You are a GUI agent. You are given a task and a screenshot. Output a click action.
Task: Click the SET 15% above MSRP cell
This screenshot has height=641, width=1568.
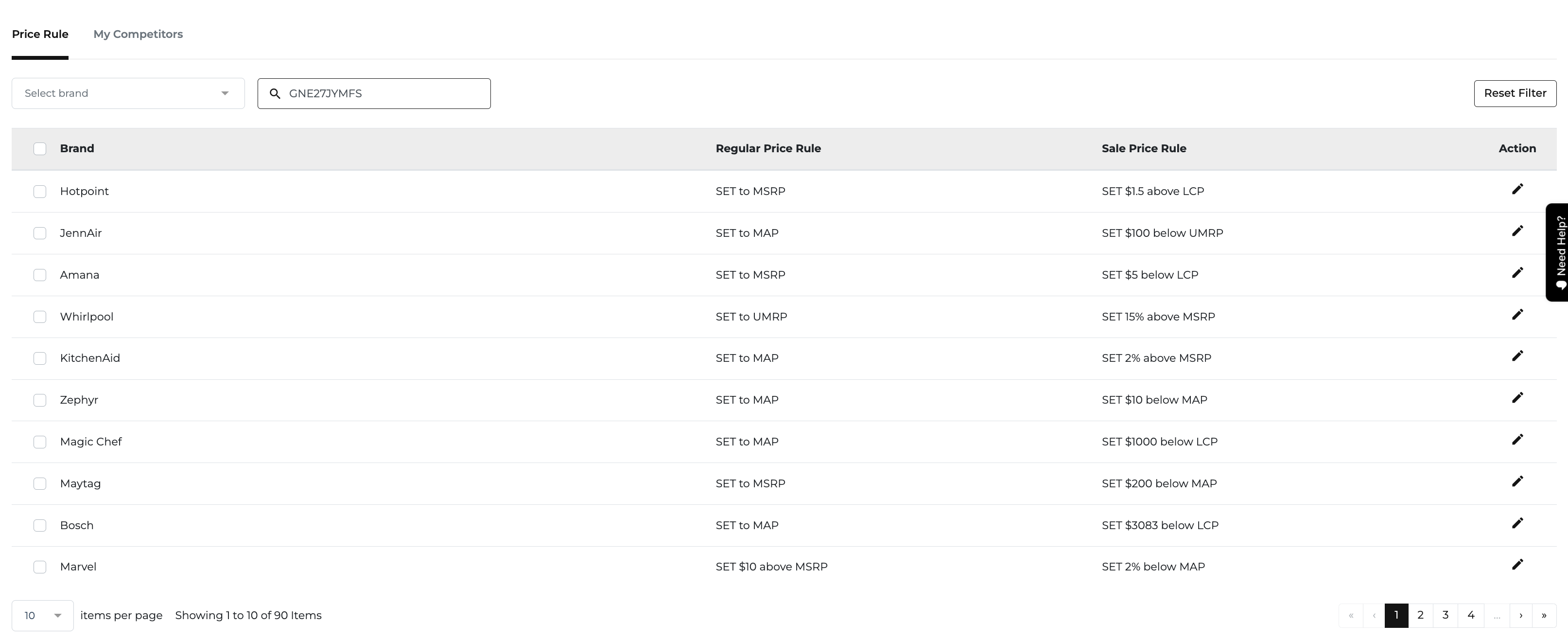pos(1158,317)
